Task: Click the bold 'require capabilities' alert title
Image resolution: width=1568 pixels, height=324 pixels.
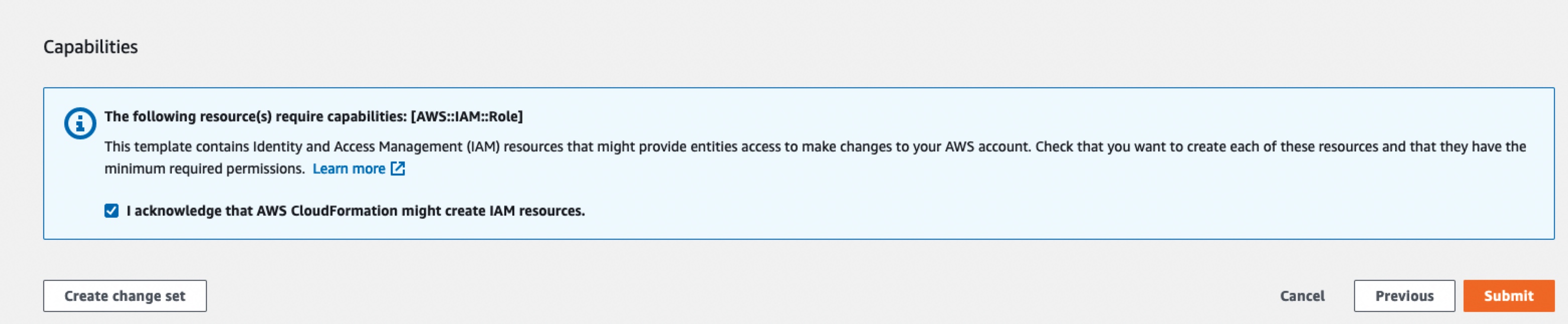Action: (313, 116)
